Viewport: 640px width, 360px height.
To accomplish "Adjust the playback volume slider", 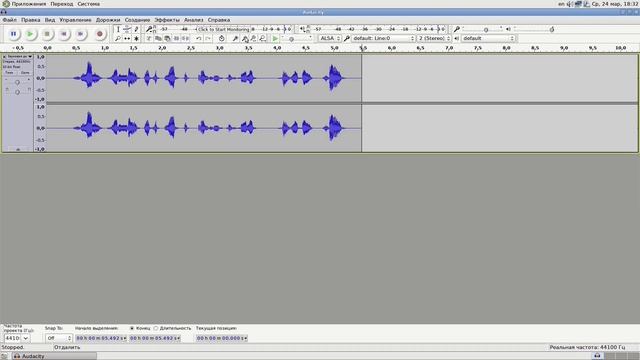I will click(534, 29).
